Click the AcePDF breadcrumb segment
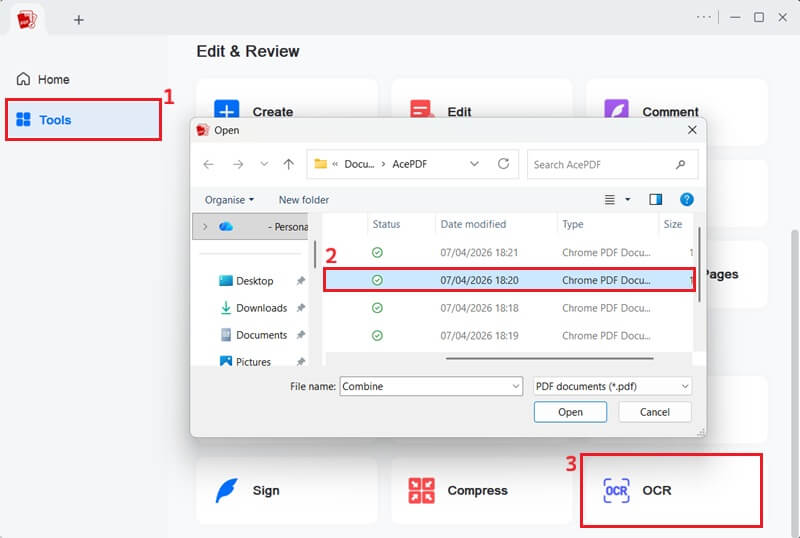The height and width of the screenshot is (538, 800). pyautogui.click(x=410, y=164)
